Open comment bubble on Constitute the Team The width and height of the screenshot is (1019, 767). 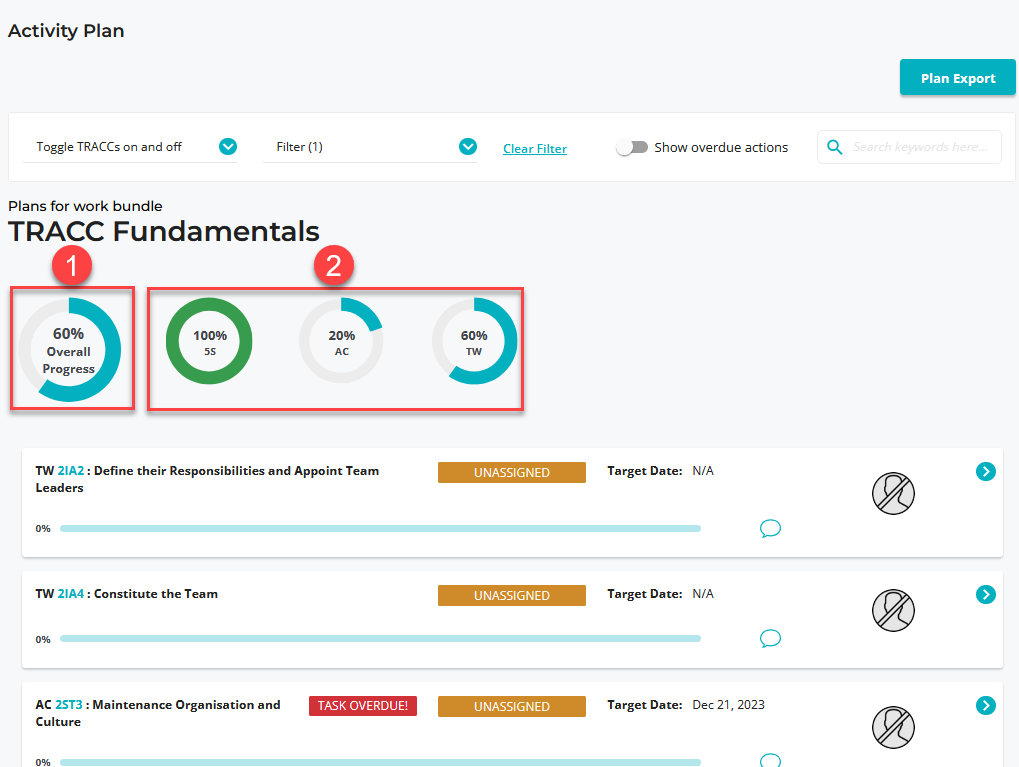pos(770,638)
